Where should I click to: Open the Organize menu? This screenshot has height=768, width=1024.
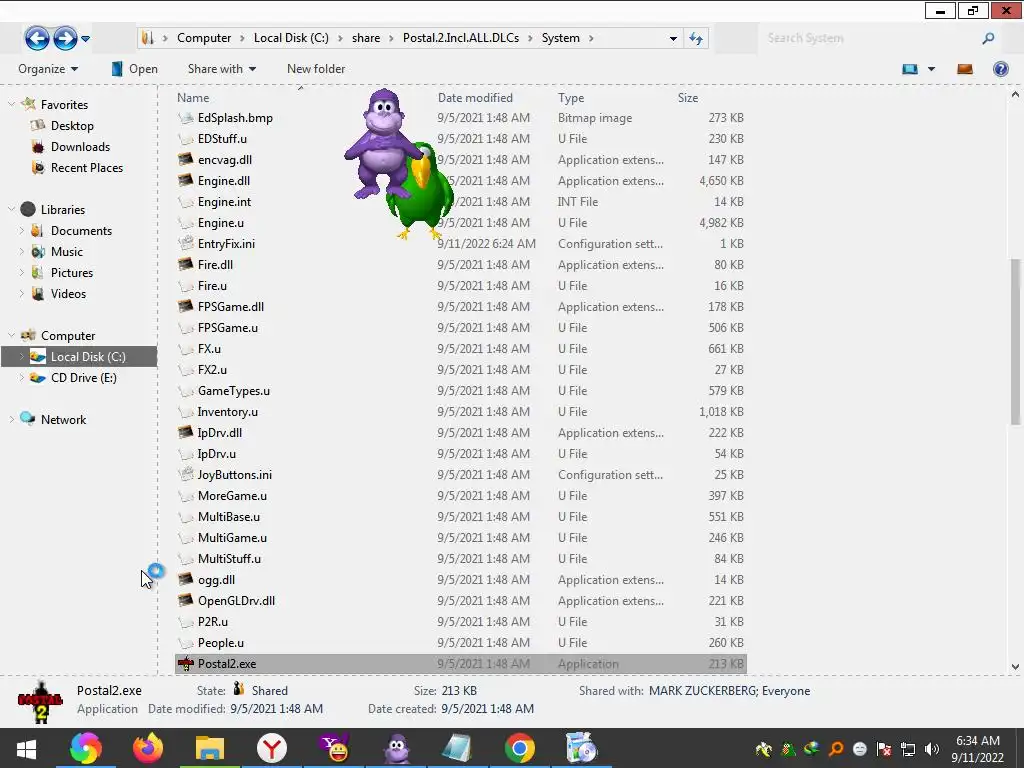pyautogui.click(x=48, y=69)
